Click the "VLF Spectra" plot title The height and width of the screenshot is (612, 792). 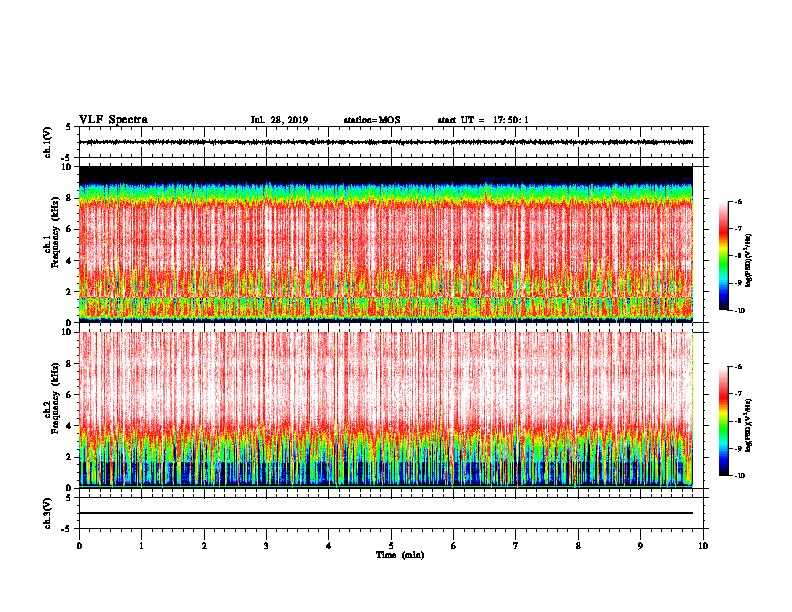point(113,120)
